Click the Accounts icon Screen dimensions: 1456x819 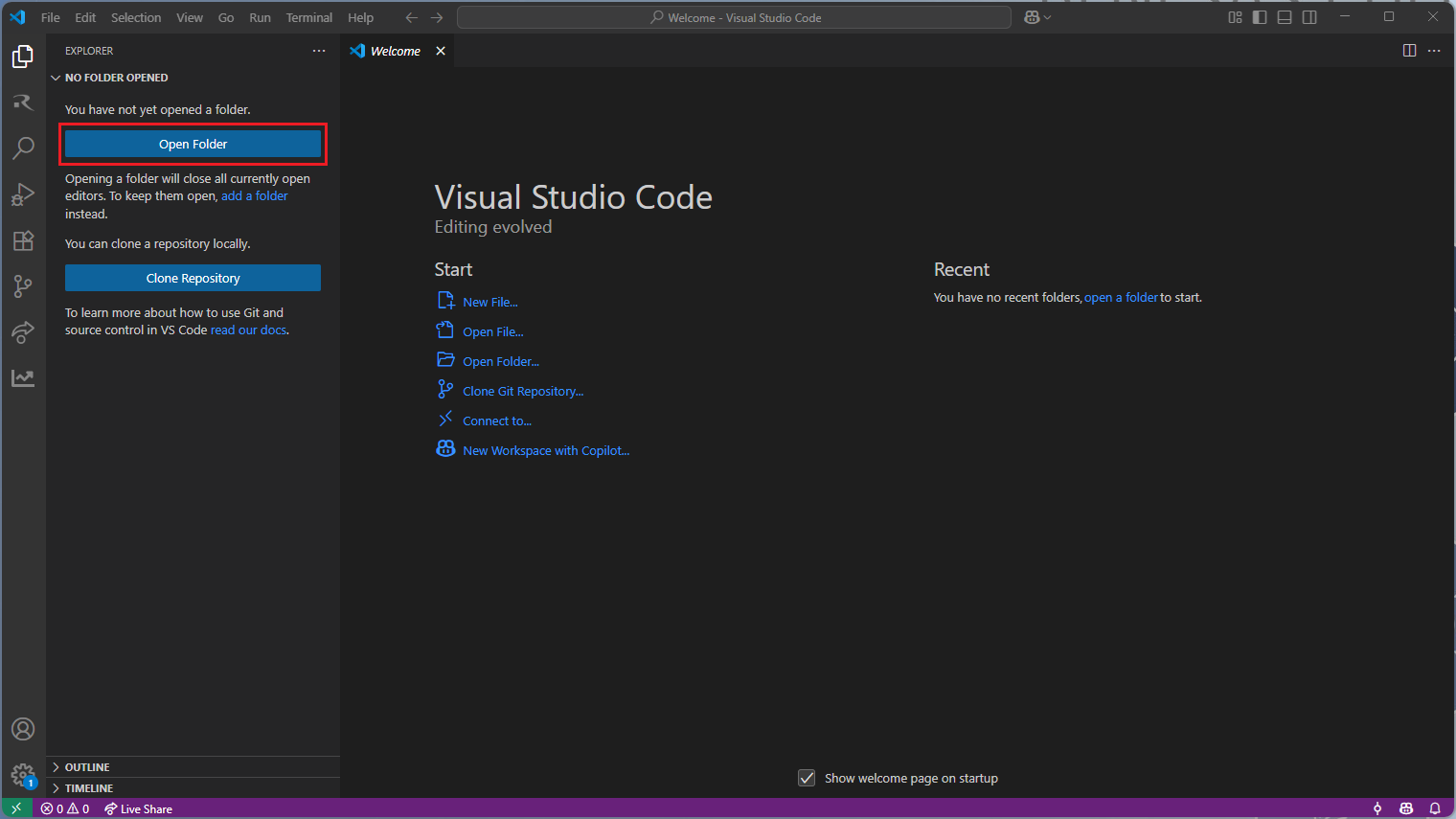click(x=23, y=729)
